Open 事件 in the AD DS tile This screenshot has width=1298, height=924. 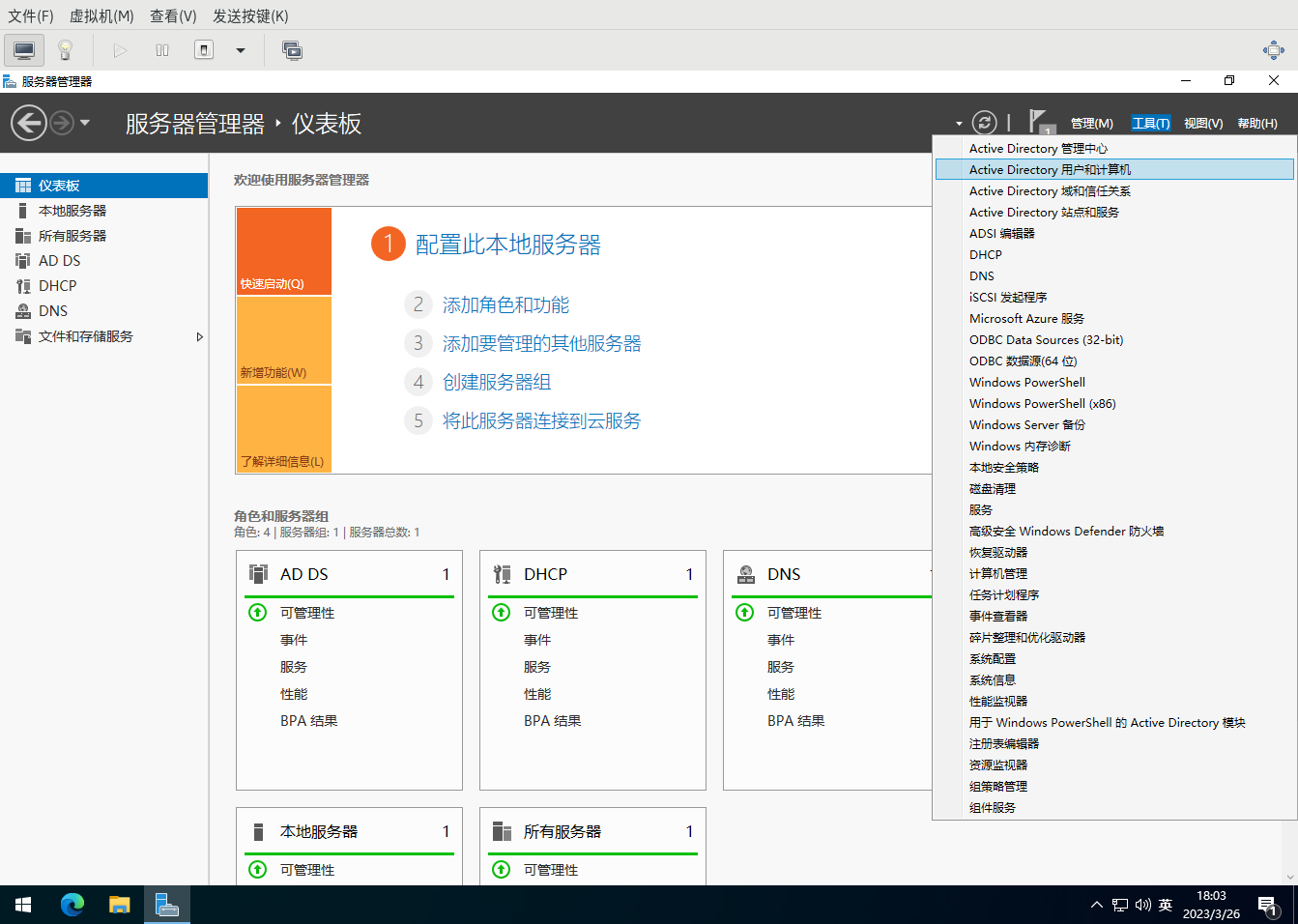click(294, 640)
